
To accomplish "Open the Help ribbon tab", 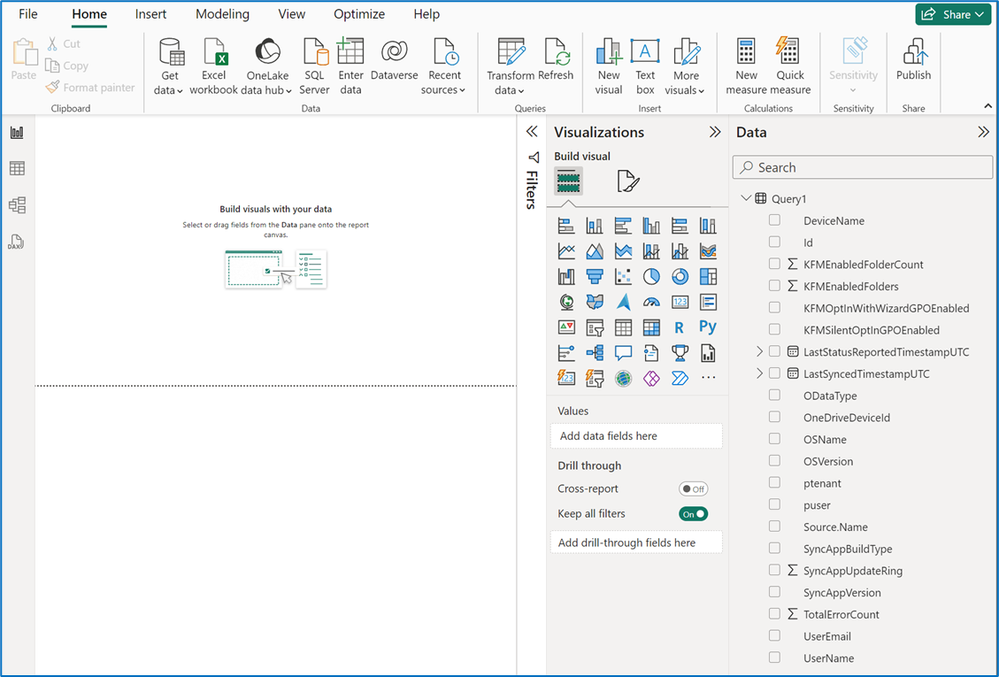I will coord(426,14).
